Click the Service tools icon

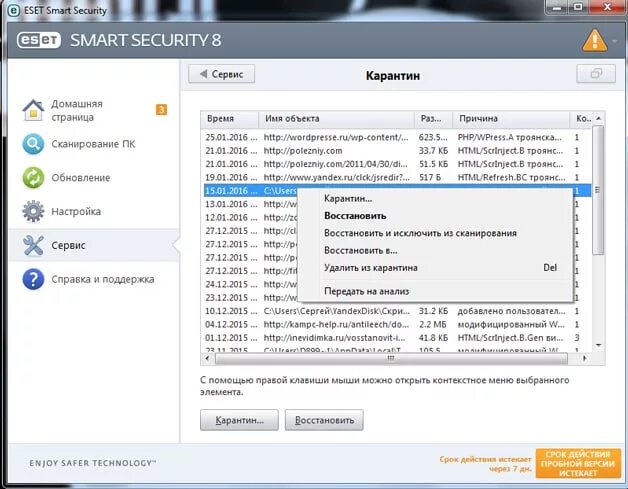tap(33, 246)
